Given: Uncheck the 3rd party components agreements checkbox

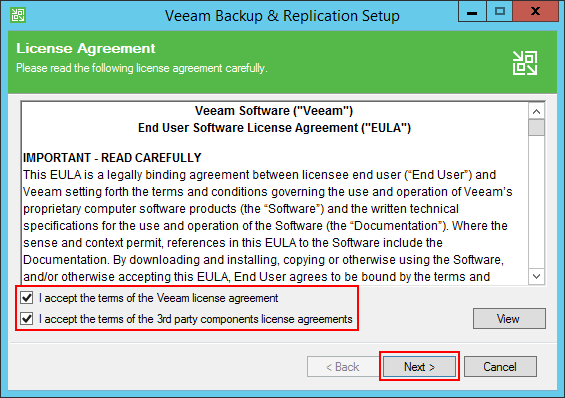Looking at the screenshot, I should (27, 319).
